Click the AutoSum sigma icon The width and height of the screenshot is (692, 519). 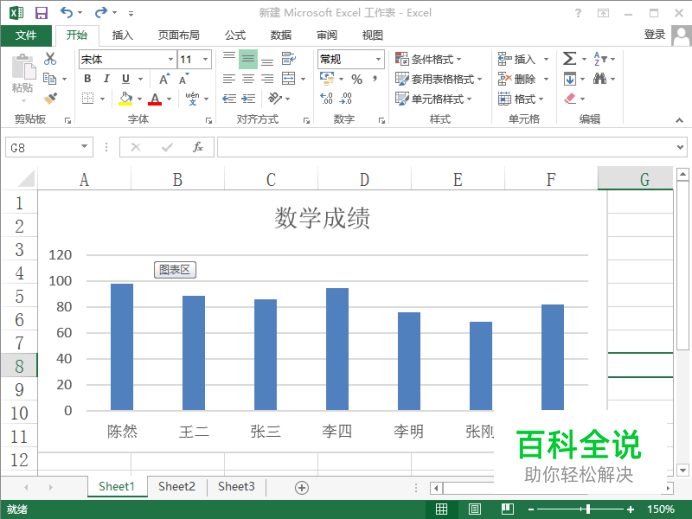(569, 59)
